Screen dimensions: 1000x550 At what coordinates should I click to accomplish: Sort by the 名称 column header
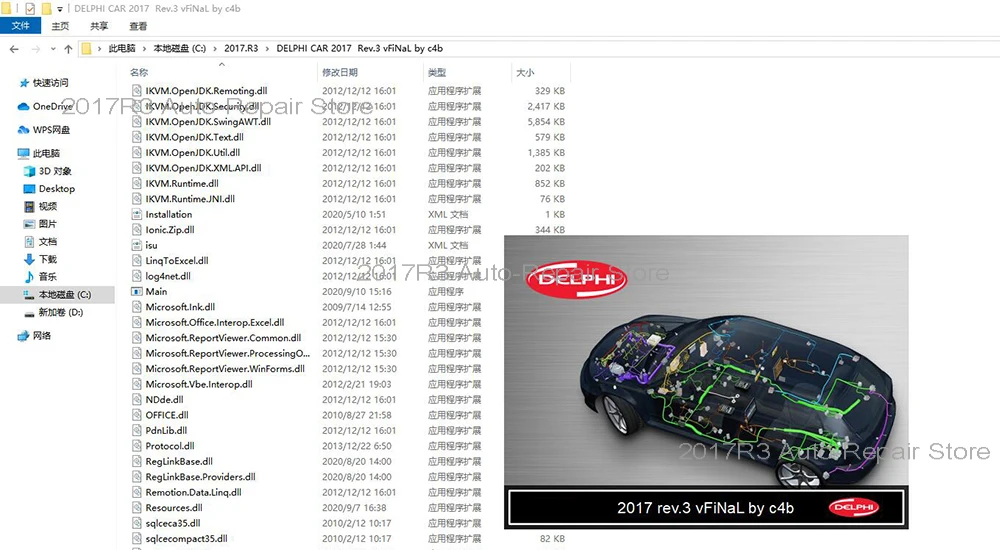pyautogui.click(x=139, y=73)
